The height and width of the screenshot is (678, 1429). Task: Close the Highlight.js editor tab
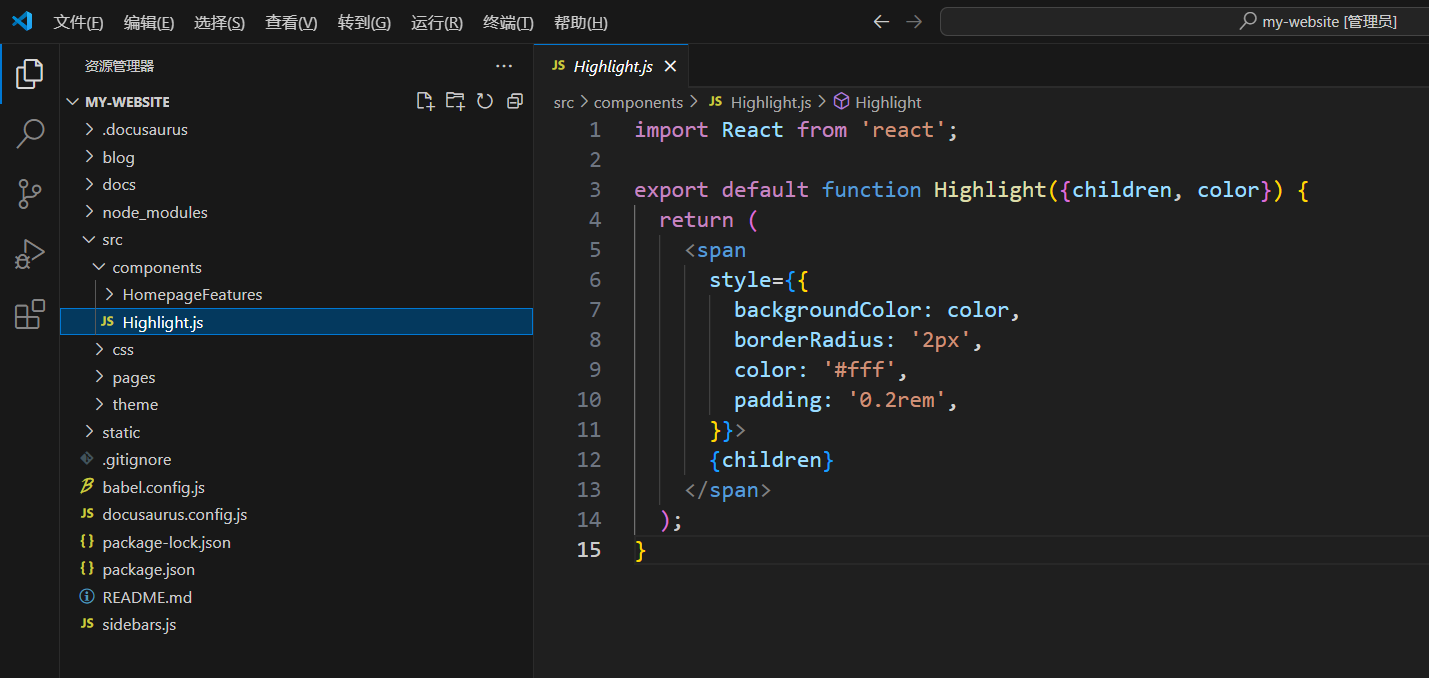tap(671, 66)
